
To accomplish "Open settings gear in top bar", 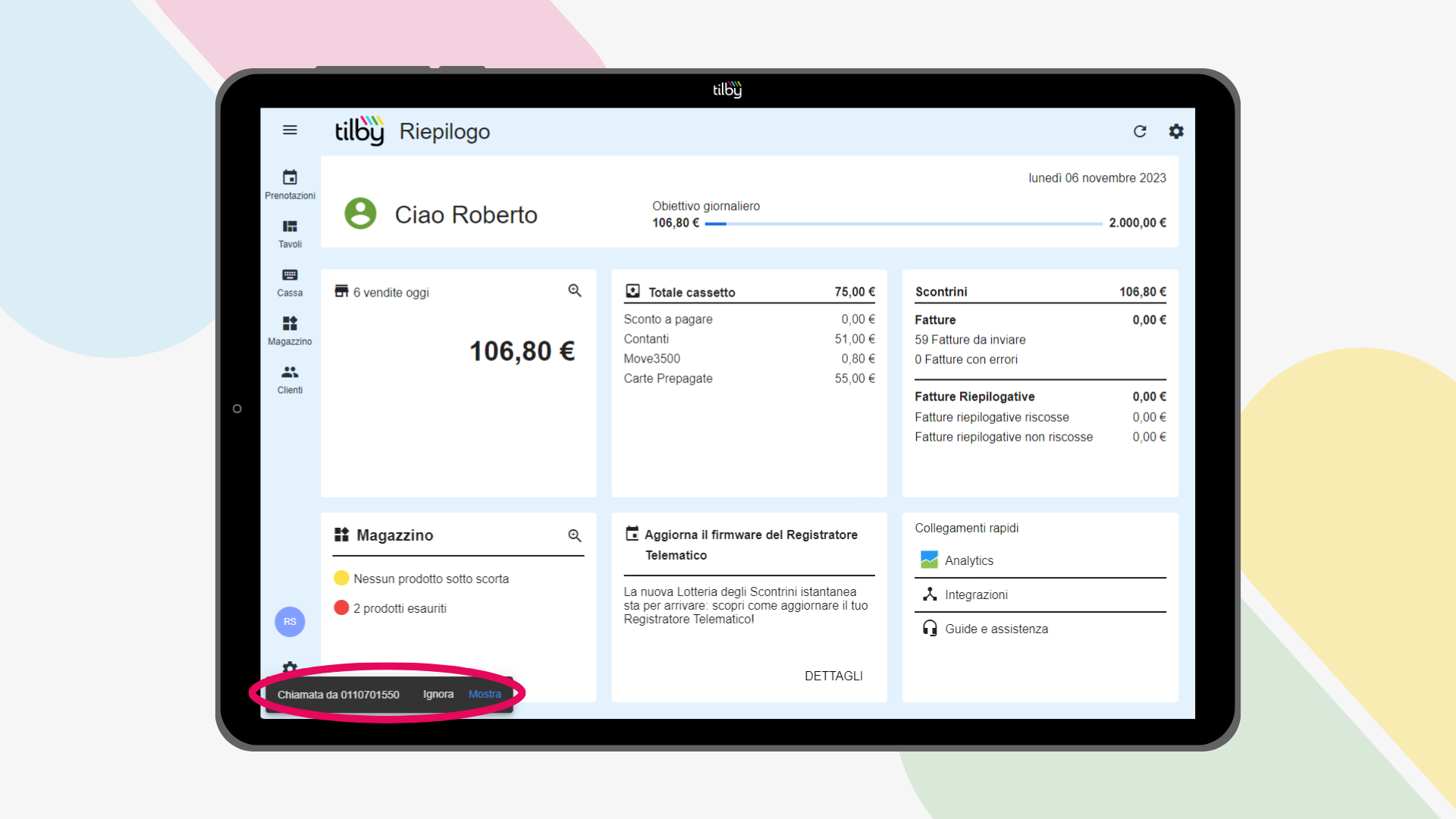I will (x=1176, y=131).
